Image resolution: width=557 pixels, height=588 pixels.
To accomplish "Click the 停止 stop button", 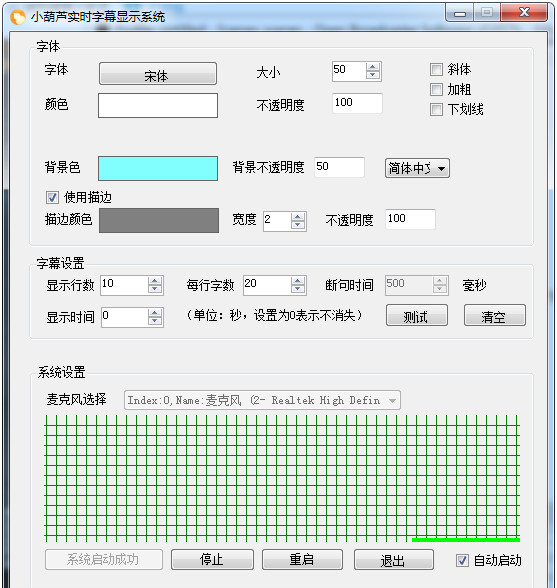I will click(x=212, y=560).
